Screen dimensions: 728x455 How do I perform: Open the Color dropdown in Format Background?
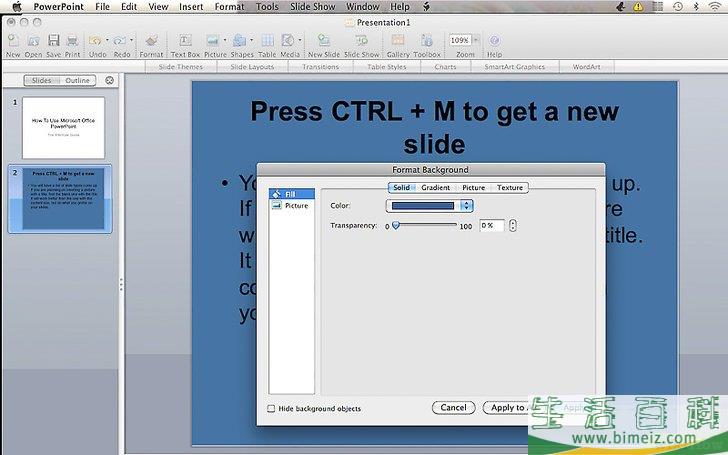pyautogui.click(x=466, y=206)
